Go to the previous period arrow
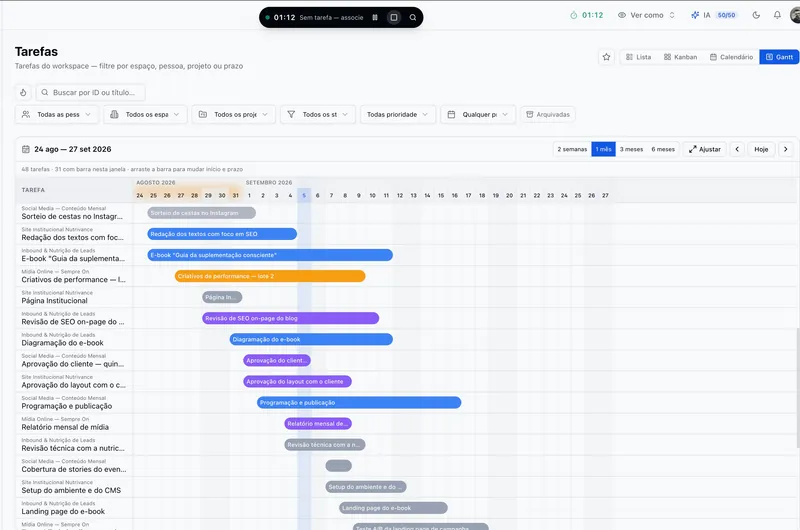Image resolution: width=800 pixels, height=530 pixels. coord(737,149)
